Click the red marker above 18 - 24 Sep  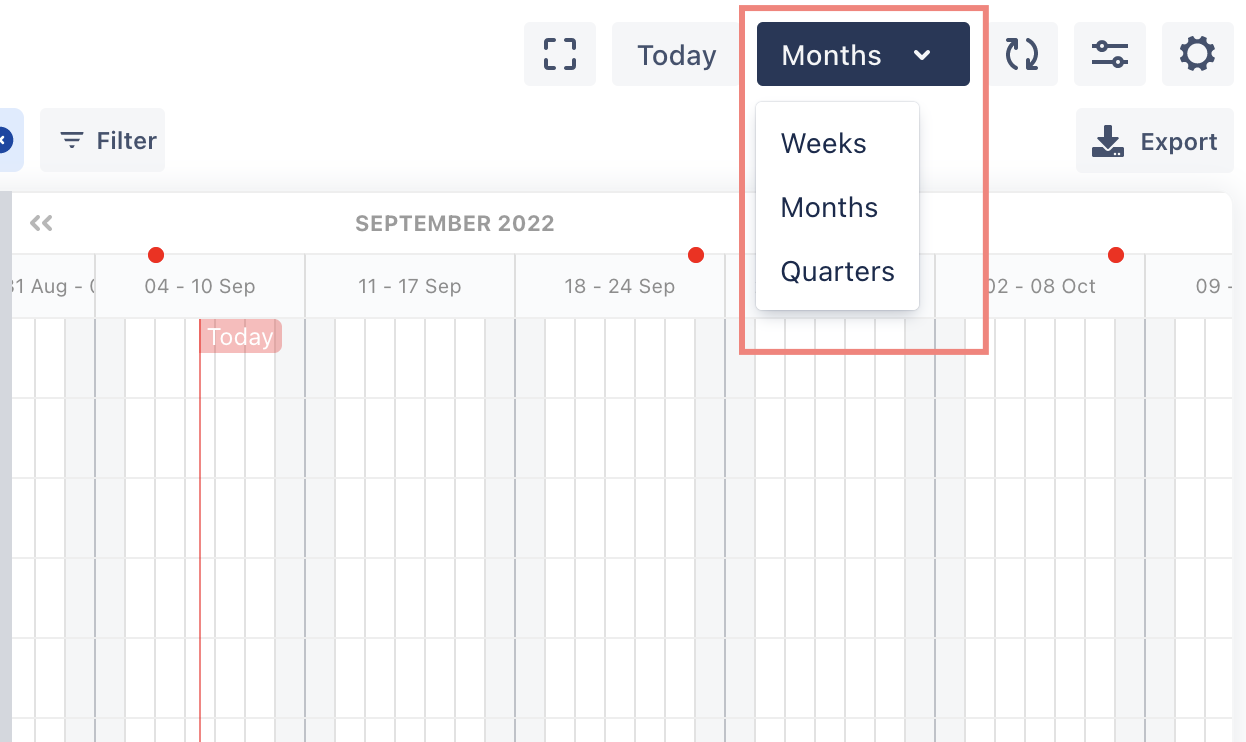696,255
